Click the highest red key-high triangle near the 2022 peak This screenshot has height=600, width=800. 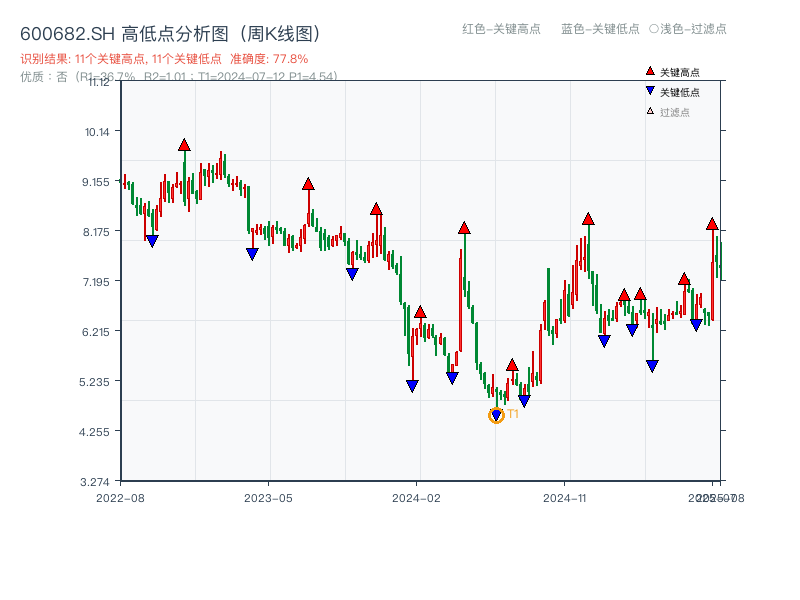tap(184, 144)
